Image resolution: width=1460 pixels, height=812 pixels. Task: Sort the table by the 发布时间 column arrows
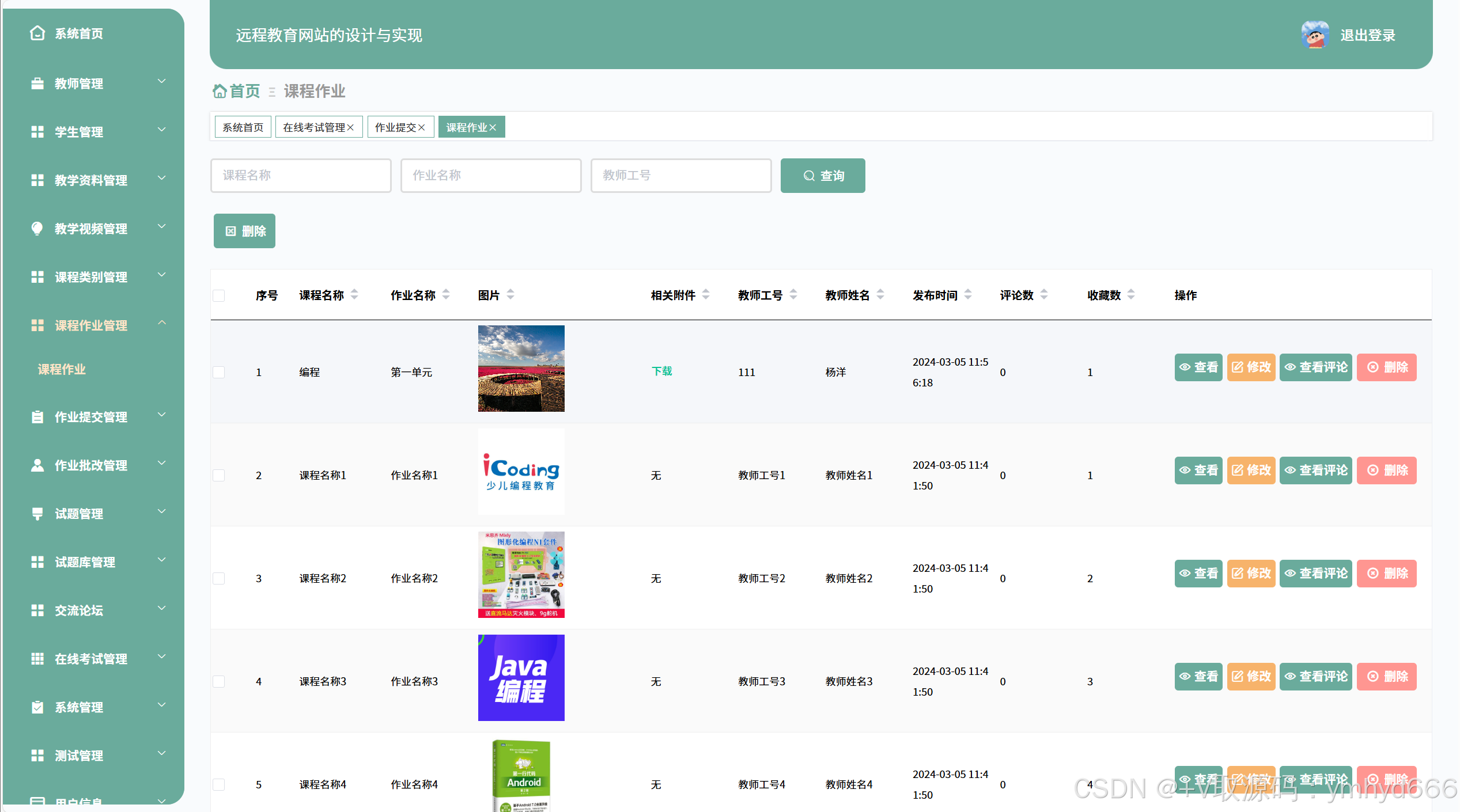[968, 295]
